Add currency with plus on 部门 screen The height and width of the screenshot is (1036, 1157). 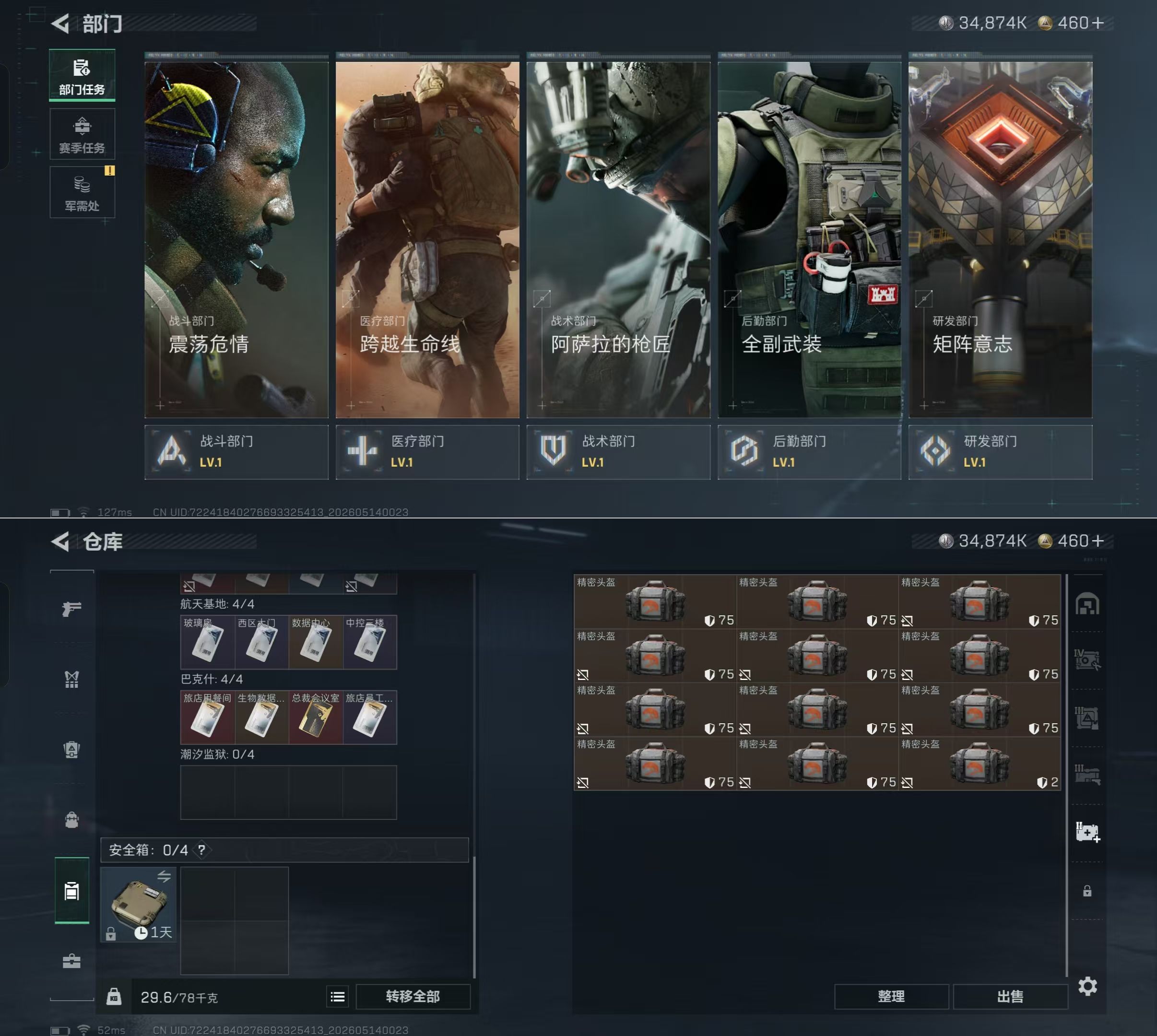click(x=1098, y=23)
